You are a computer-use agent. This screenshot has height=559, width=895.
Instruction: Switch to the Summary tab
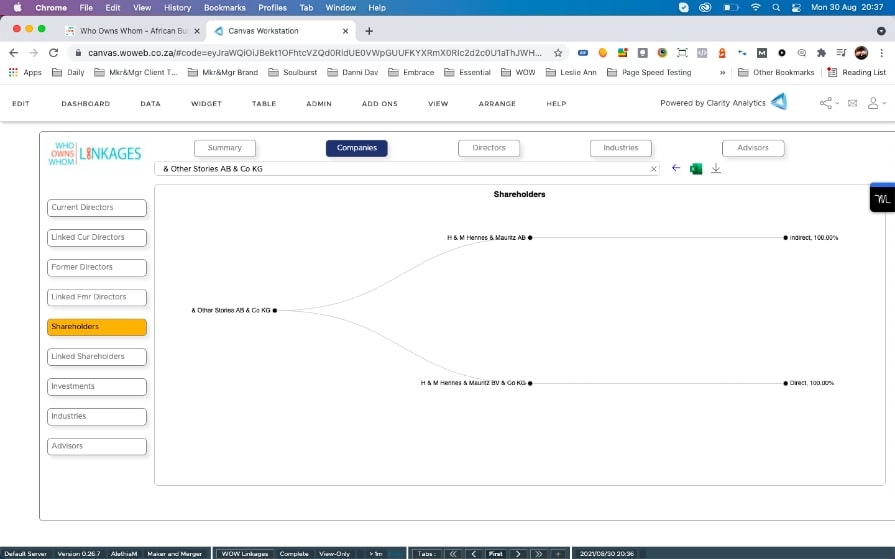point(225,148)
